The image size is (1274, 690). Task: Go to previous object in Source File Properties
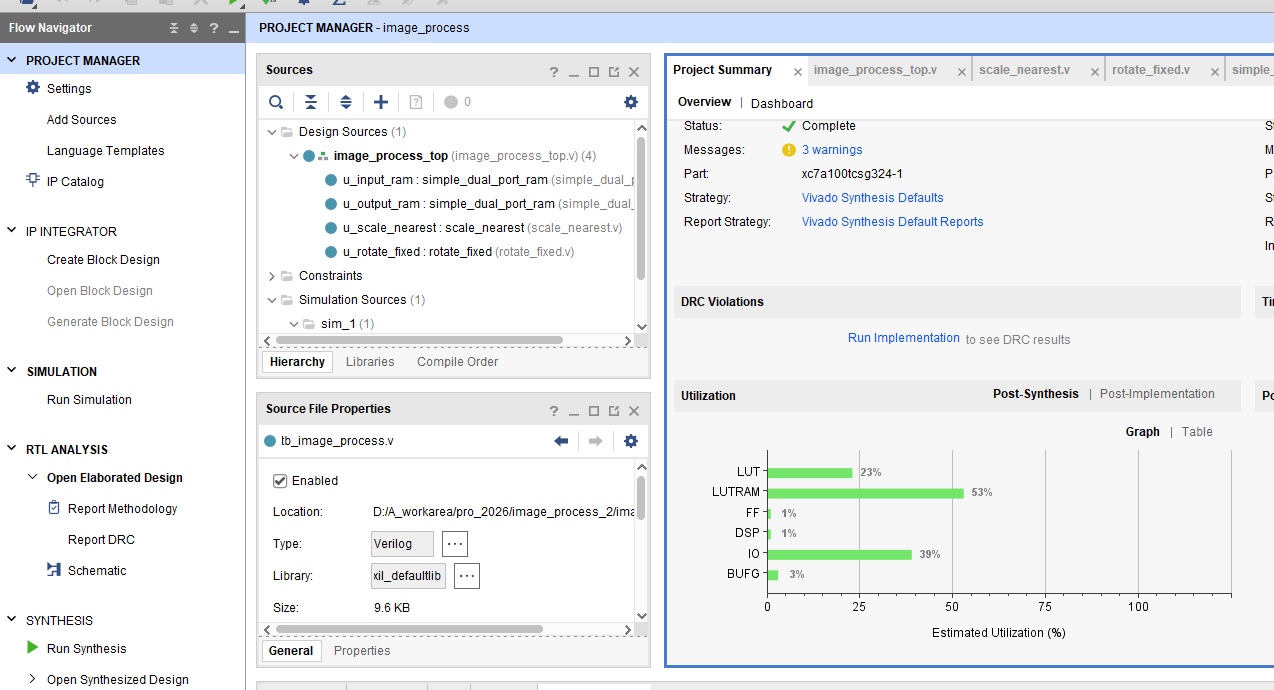561,441
